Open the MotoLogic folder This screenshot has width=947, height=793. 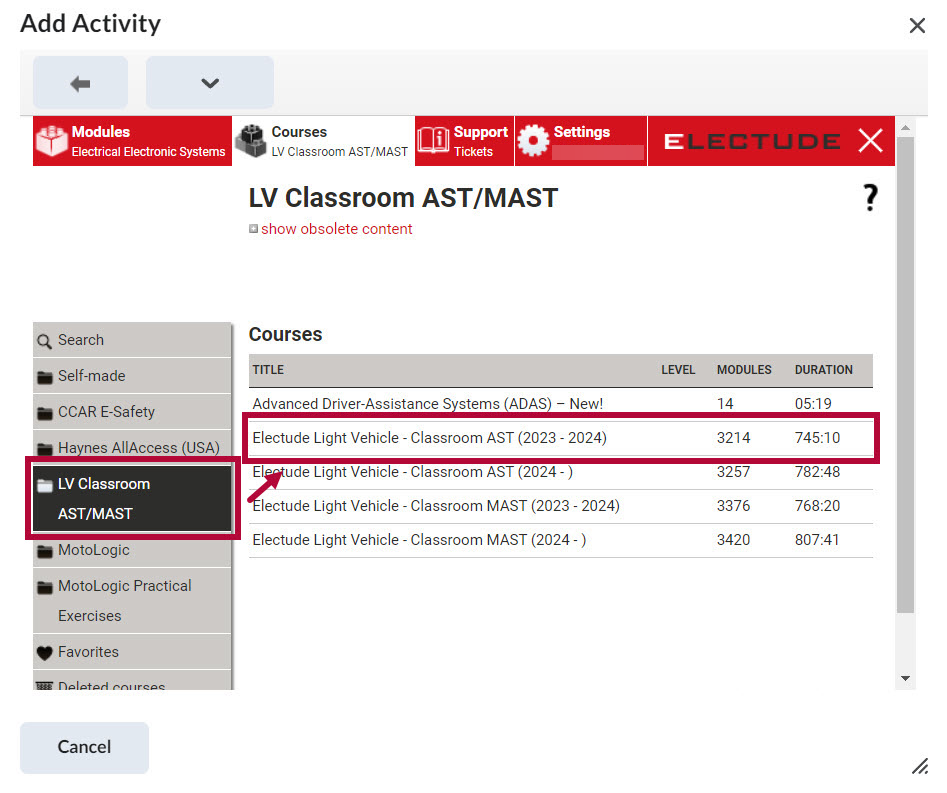(x=132, y=550)
